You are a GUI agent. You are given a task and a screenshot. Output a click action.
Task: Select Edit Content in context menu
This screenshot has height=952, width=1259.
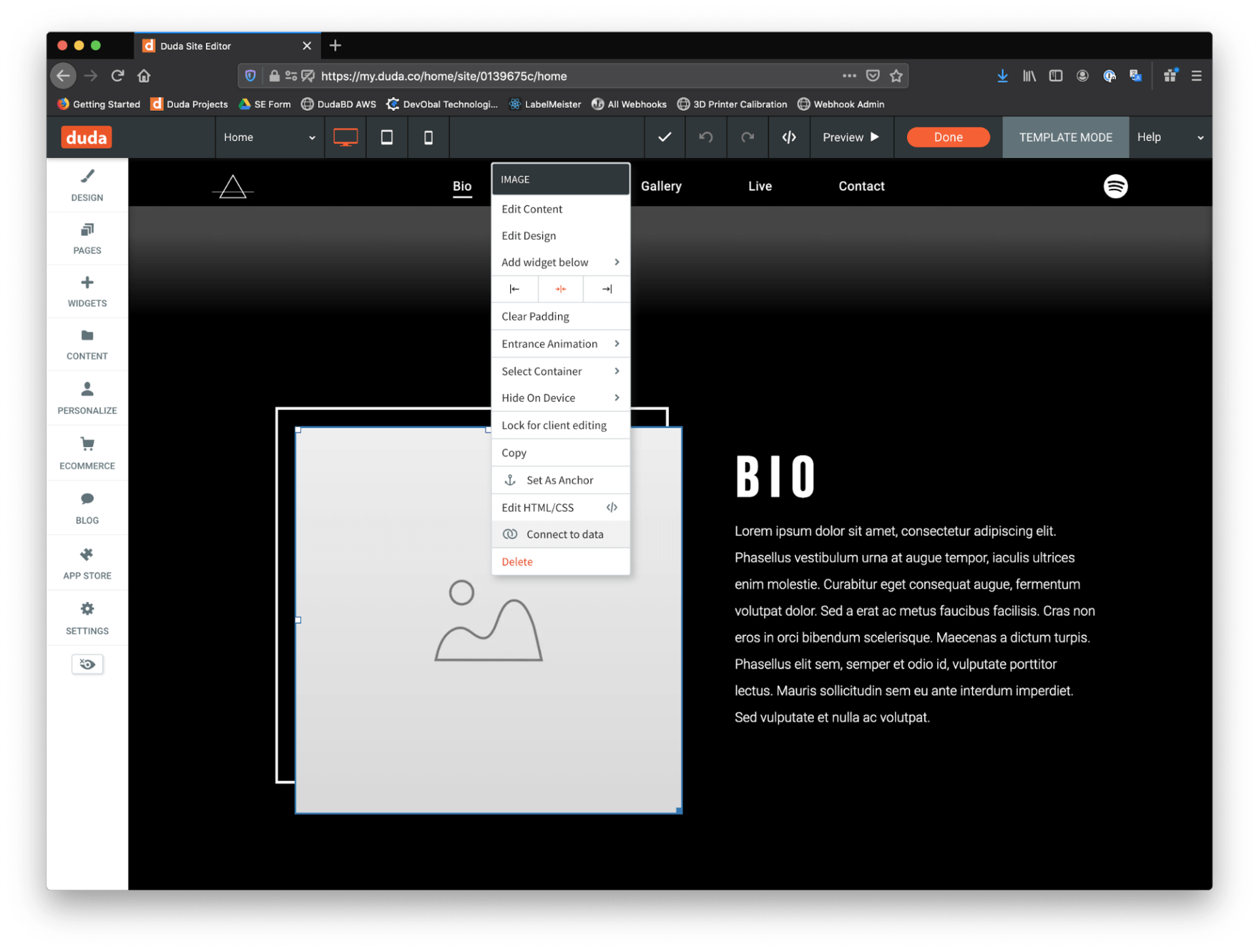[560, 208]
